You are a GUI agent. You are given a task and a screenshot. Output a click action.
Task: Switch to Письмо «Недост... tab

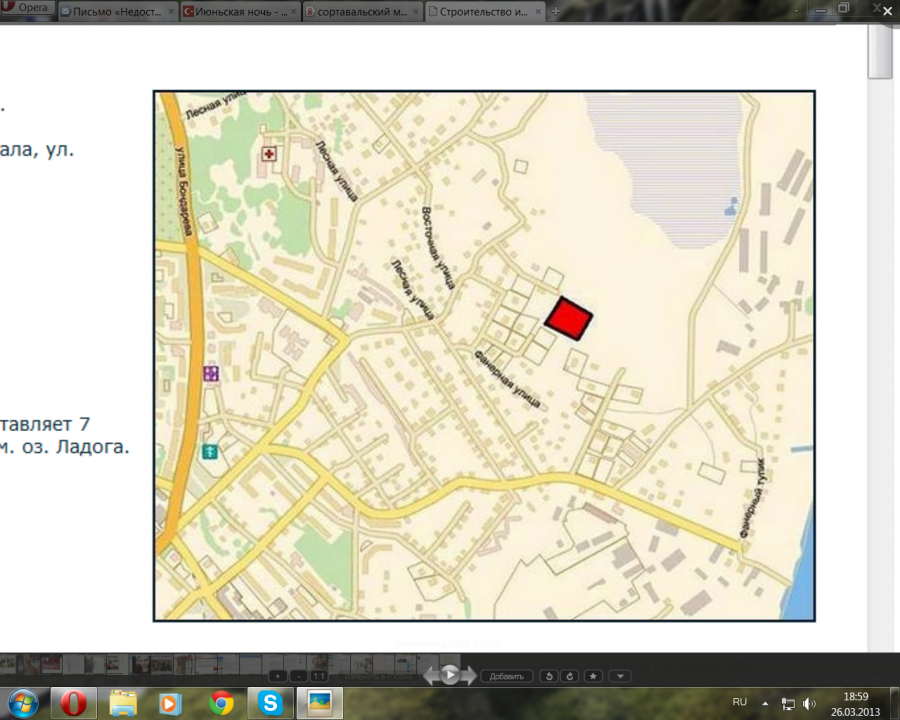(118, 11)
